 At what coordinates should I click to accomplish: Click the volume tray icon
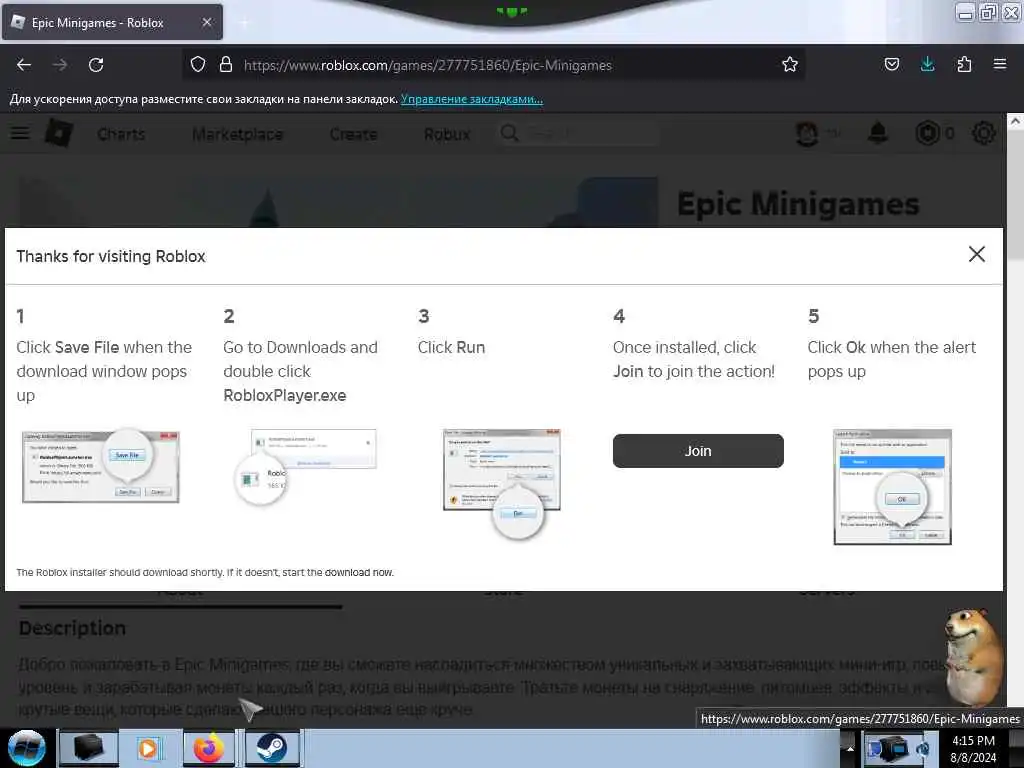click(923, 749)
